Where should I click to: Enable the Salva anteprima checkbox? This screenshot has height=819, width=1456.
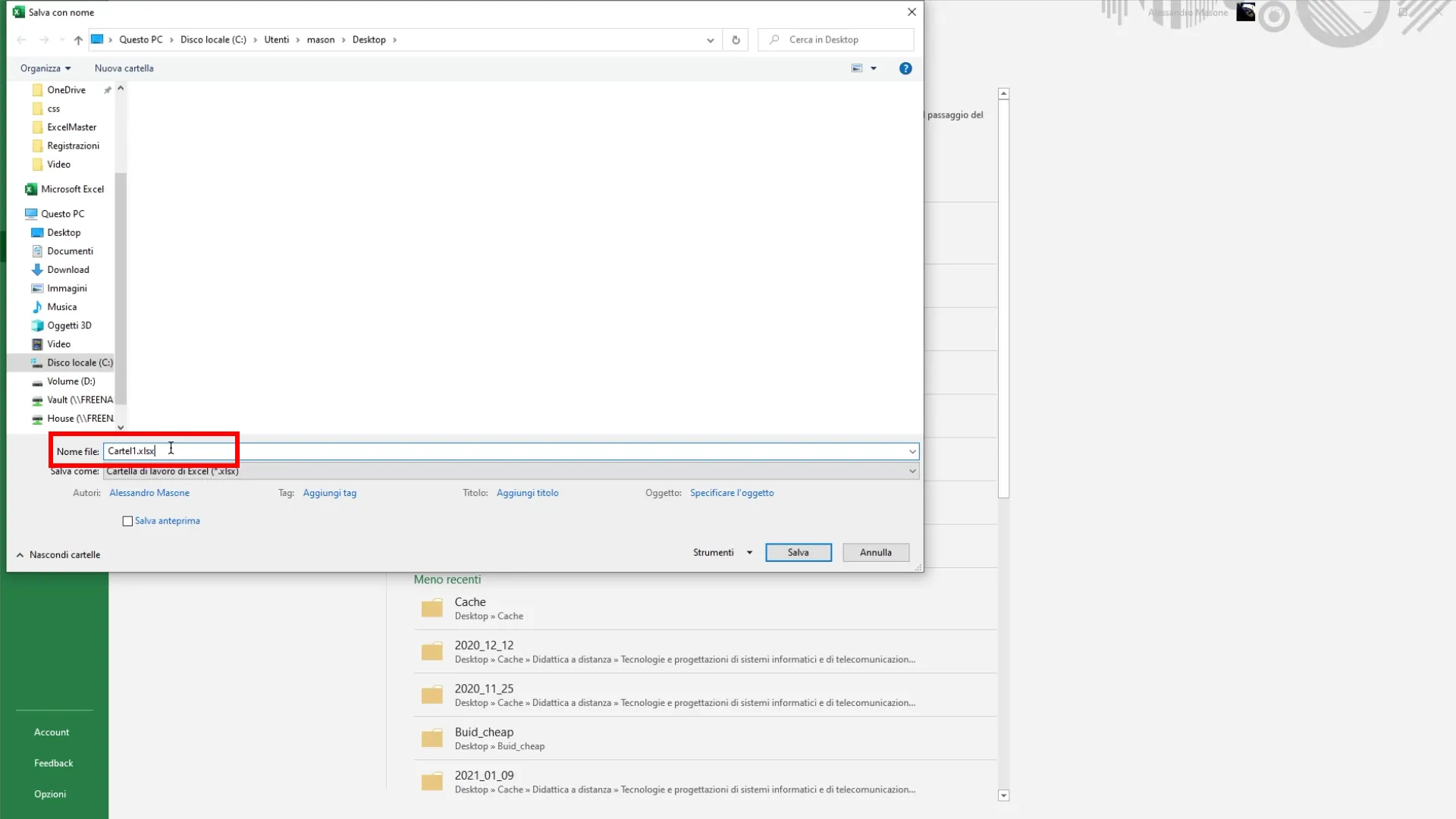(127, 521)
